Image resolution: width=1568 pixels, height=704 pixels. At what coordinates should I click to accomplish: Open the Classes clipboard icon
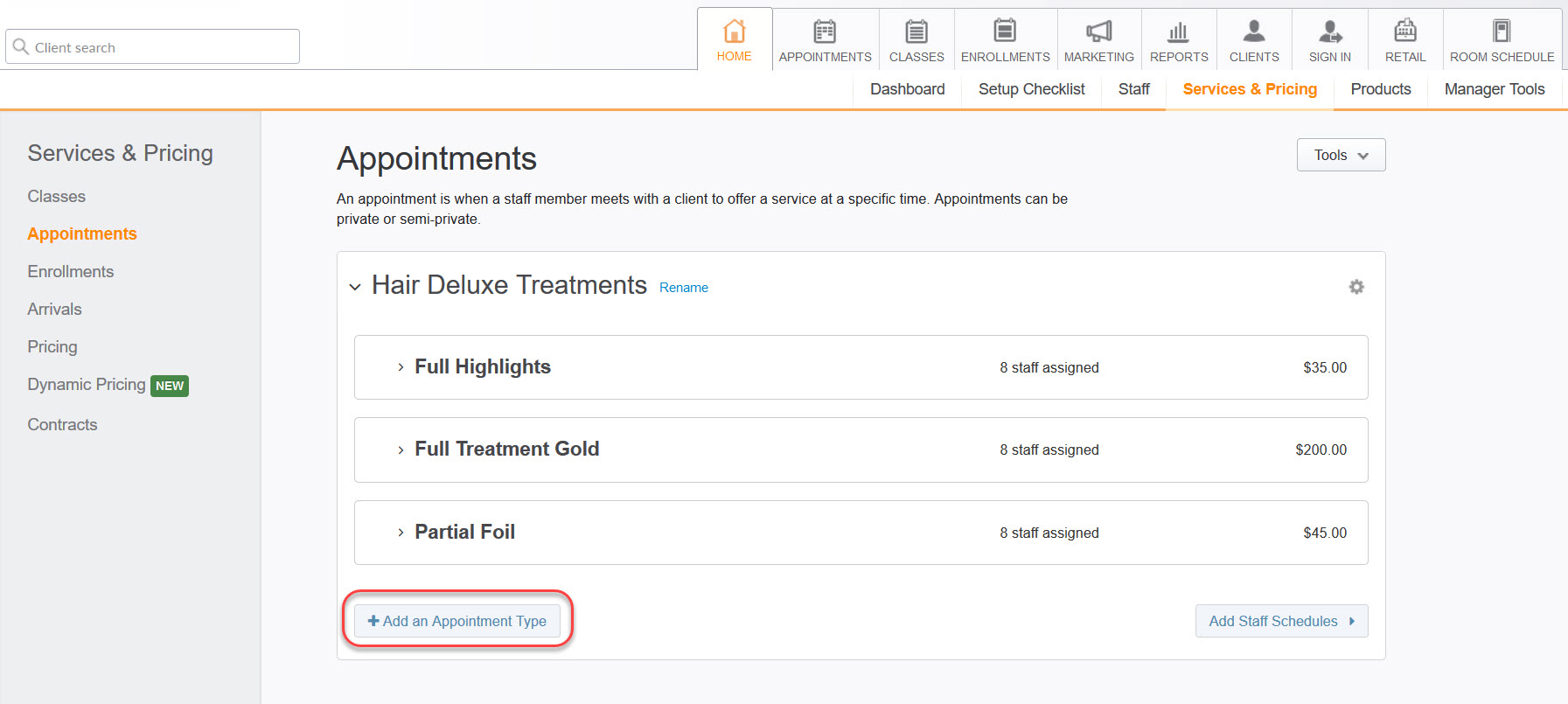[x=916, y=31]
